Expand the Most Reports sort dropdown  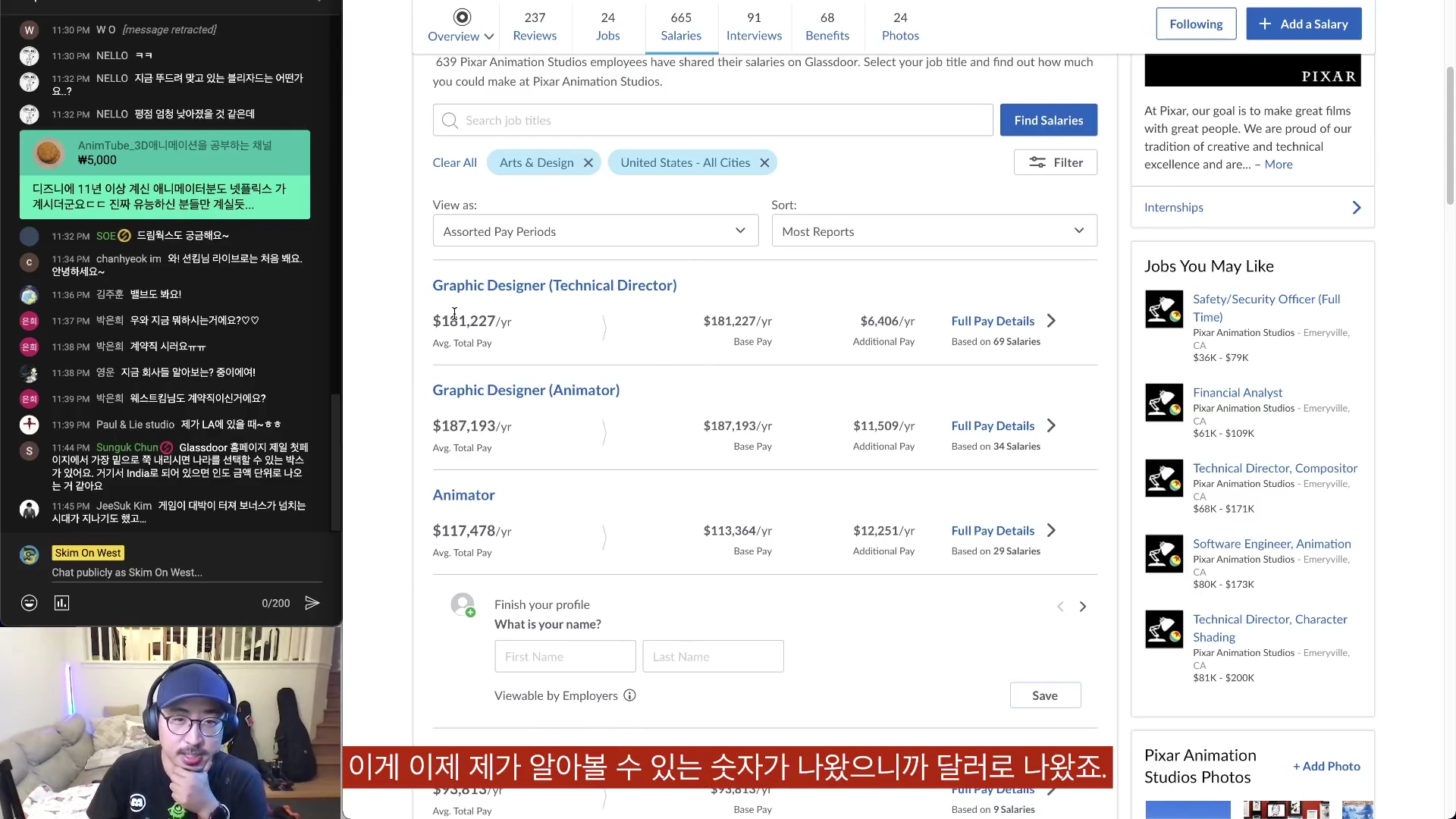tap(934, 231)
